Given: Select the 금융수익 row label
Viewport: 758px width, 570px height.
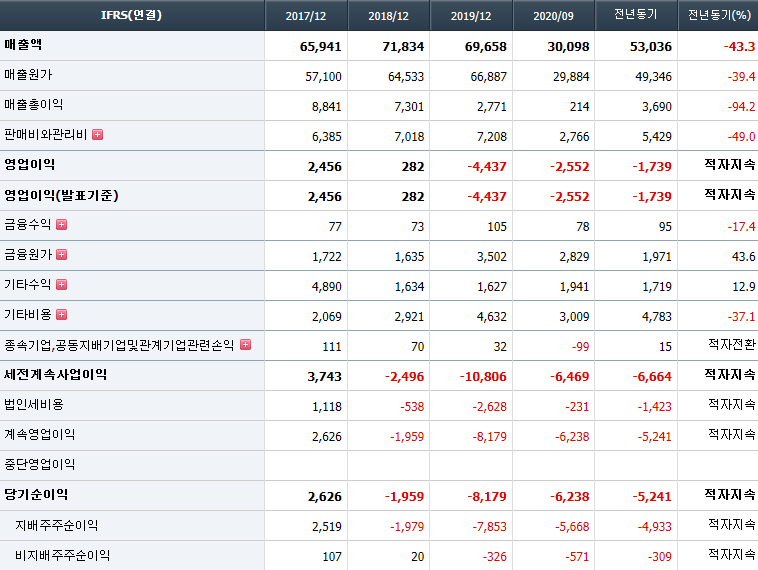Looking at the screenshot, I should (x=28, y=224).
